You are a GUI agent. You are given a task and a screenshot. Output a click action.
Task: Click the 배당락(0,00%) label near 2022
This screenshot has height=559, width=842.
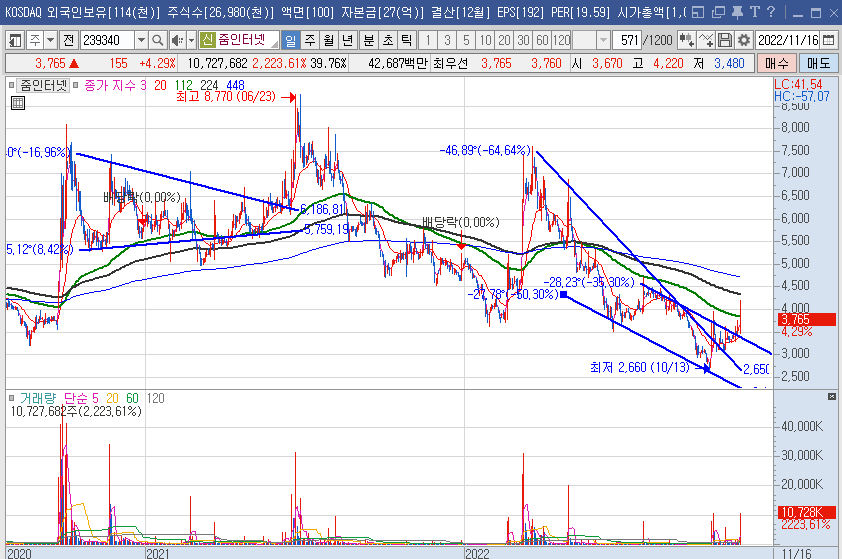461,222
